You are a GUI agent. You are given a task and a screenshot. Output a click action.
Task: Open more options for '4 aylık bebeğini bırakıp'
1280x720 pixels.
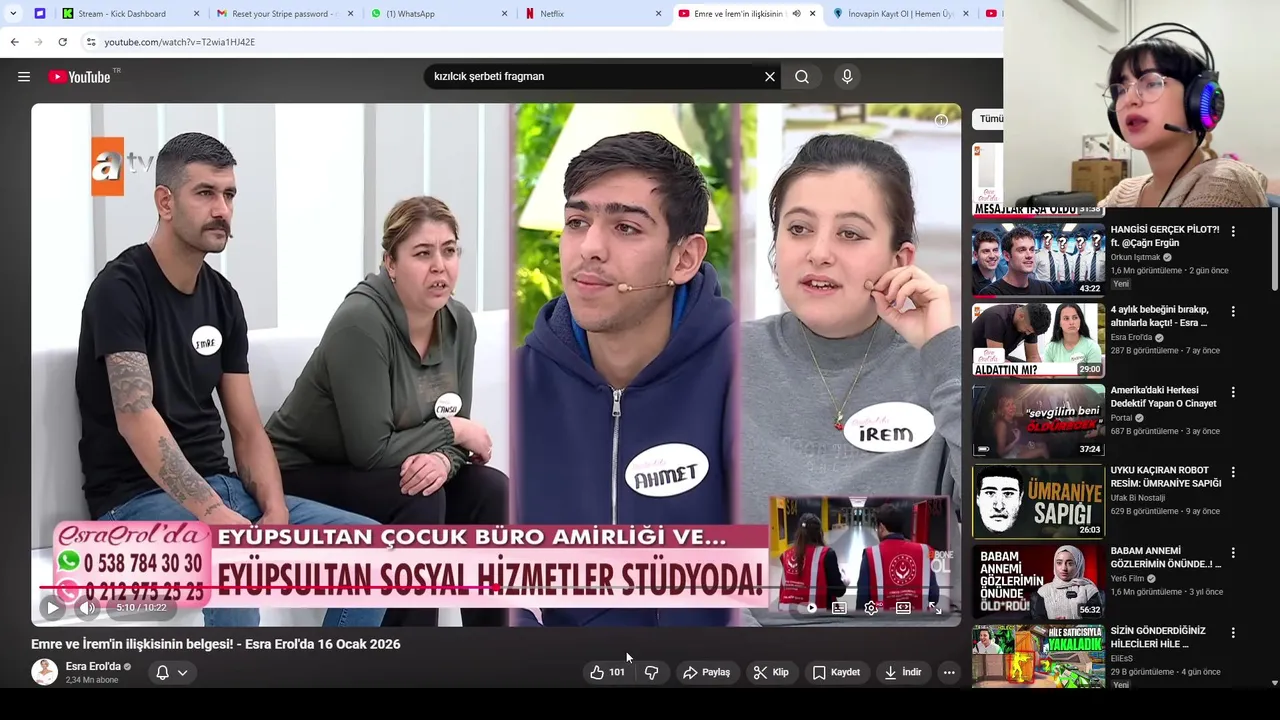(x=1233, y=311)
